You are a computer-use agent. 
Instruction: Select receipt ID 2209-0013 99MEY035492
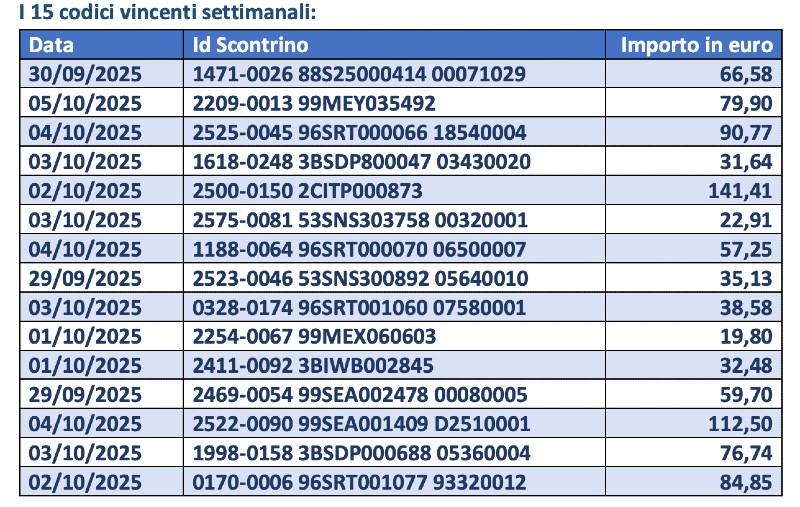313,103
